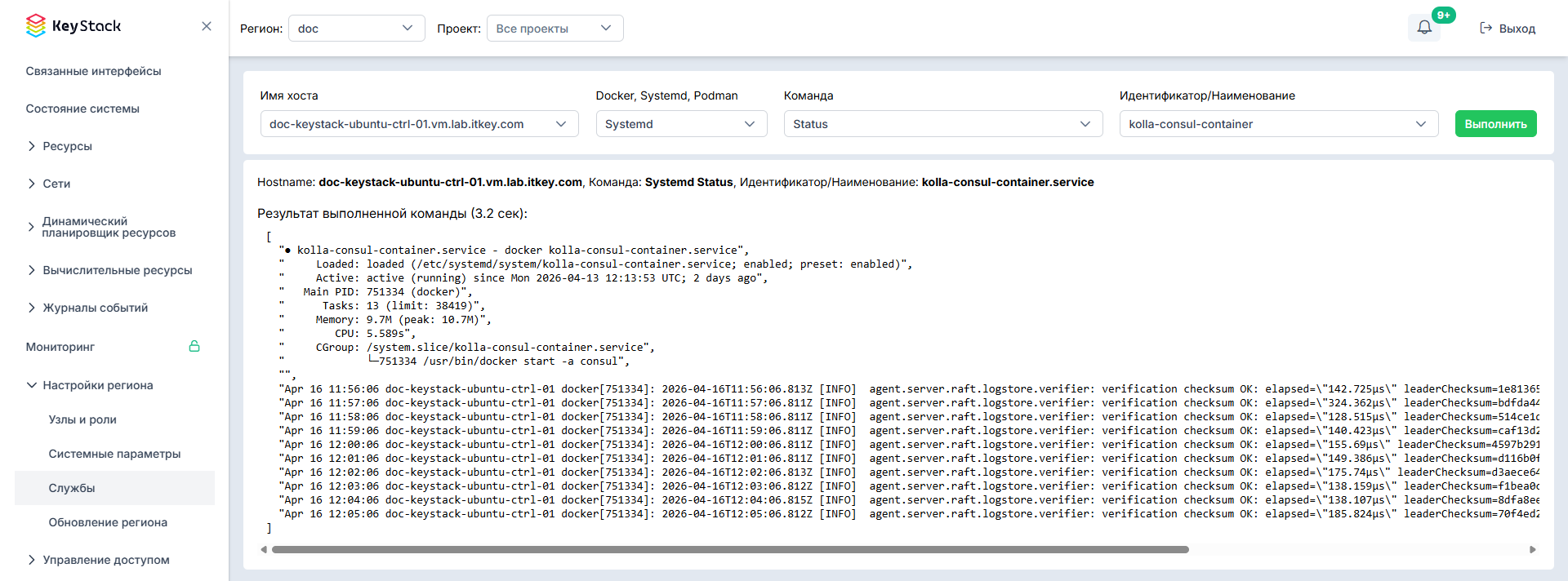The width and height of the screenshot is (1568, 581).
Task: Click the Memory: 9.7M line
Action: point(385,320)
